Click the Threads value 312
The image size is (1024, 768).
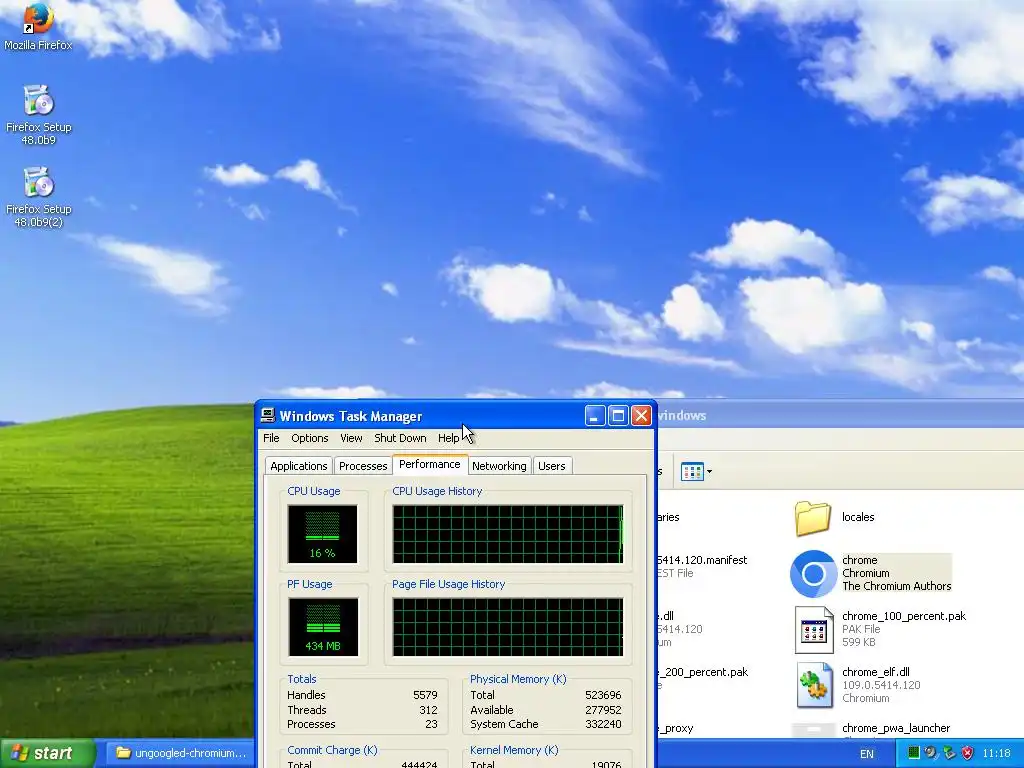(x=428, y=710)
